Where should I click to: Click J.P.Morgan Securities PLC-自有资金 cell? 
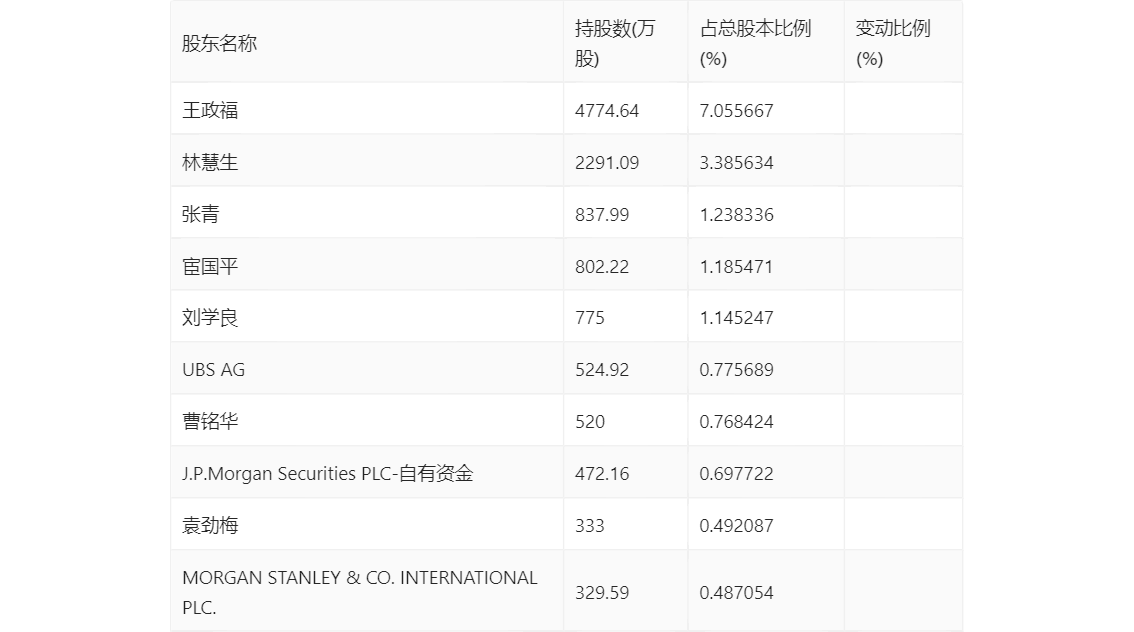click(x=328, y=474)
